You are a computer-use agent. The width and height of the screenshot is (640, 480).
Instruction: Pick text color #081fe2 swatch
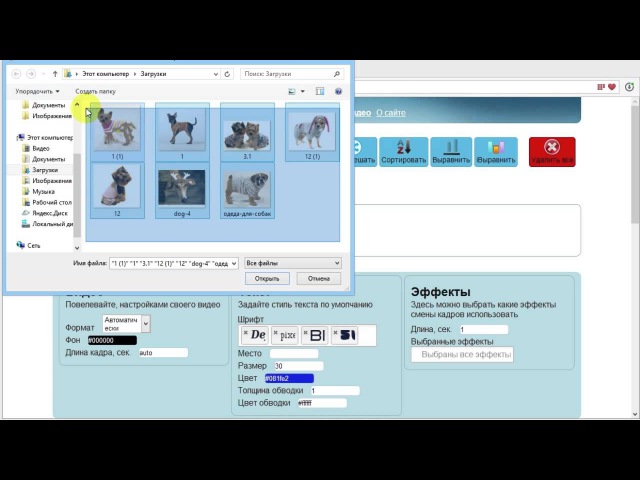tap(289, 378)
